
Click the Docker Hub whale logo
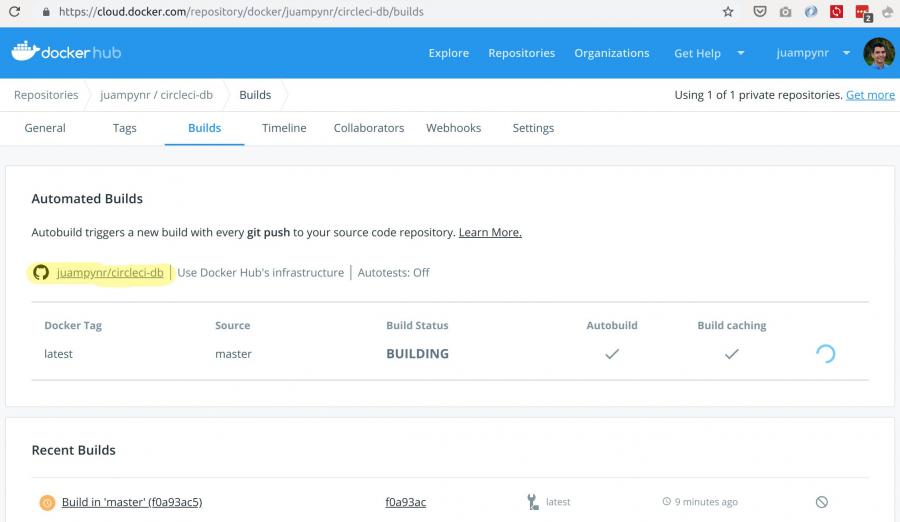pyautogui.click(x=25, y=51)
